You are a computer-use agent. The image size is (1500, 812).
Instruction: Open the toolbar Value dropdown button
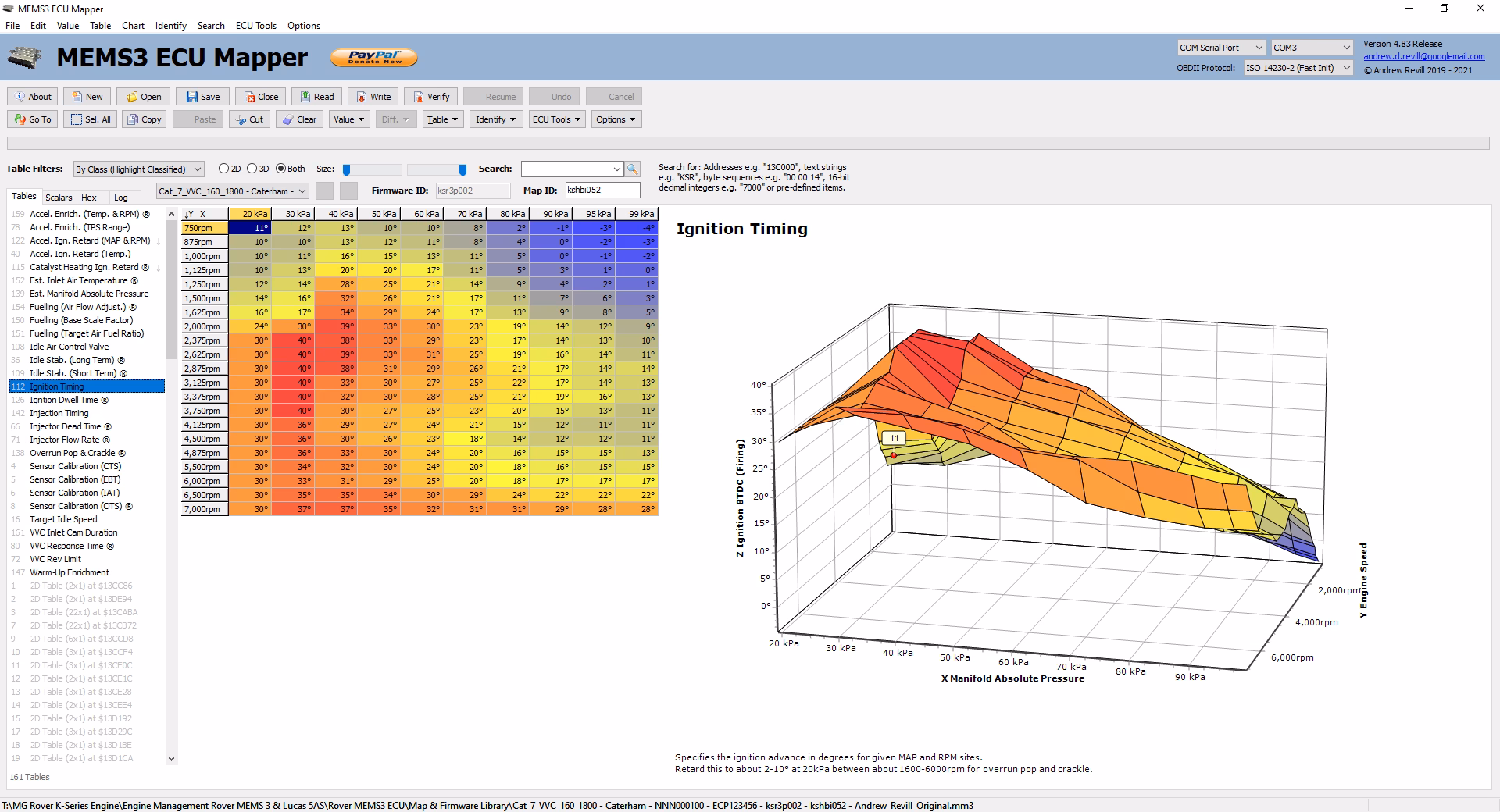point(349,119)
